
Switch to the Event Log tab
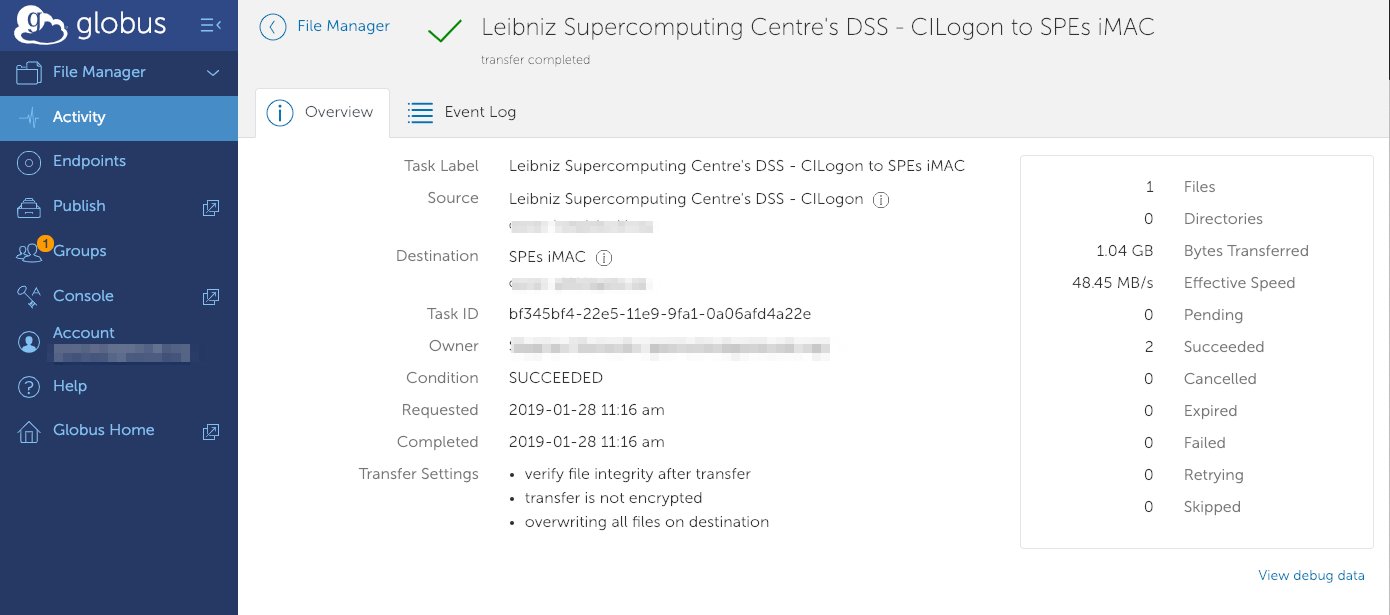click(x=462, y=113)
